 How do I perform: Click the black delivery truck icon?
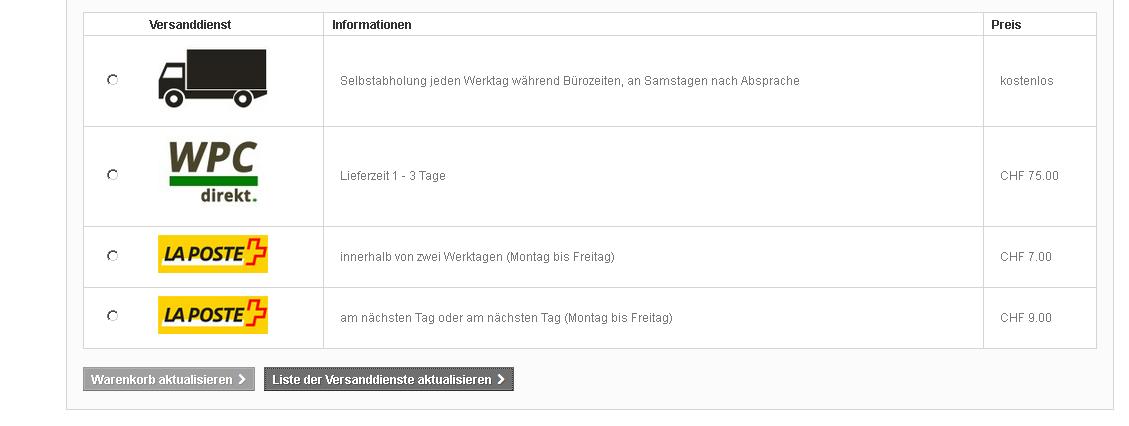212,78
